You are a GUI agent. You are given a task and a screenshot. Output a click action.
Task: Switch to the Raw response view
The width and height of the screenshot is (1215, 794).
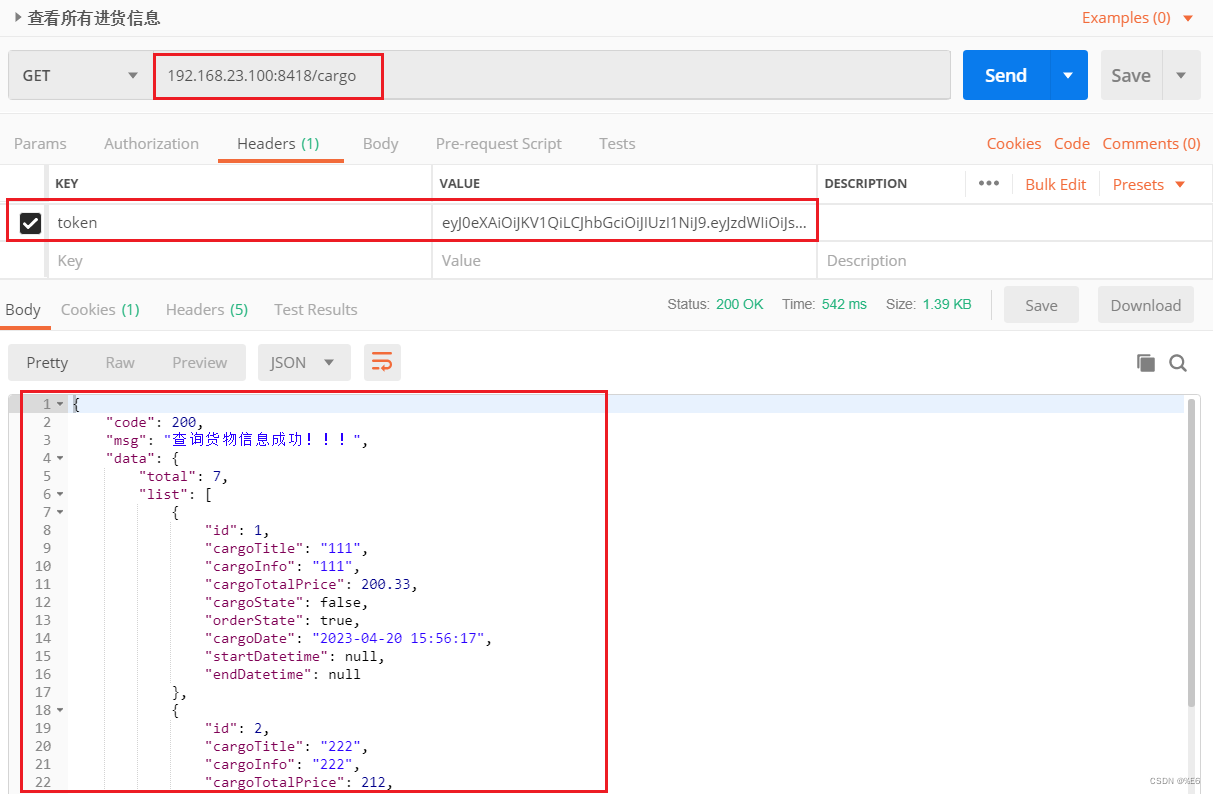[120, 363]
